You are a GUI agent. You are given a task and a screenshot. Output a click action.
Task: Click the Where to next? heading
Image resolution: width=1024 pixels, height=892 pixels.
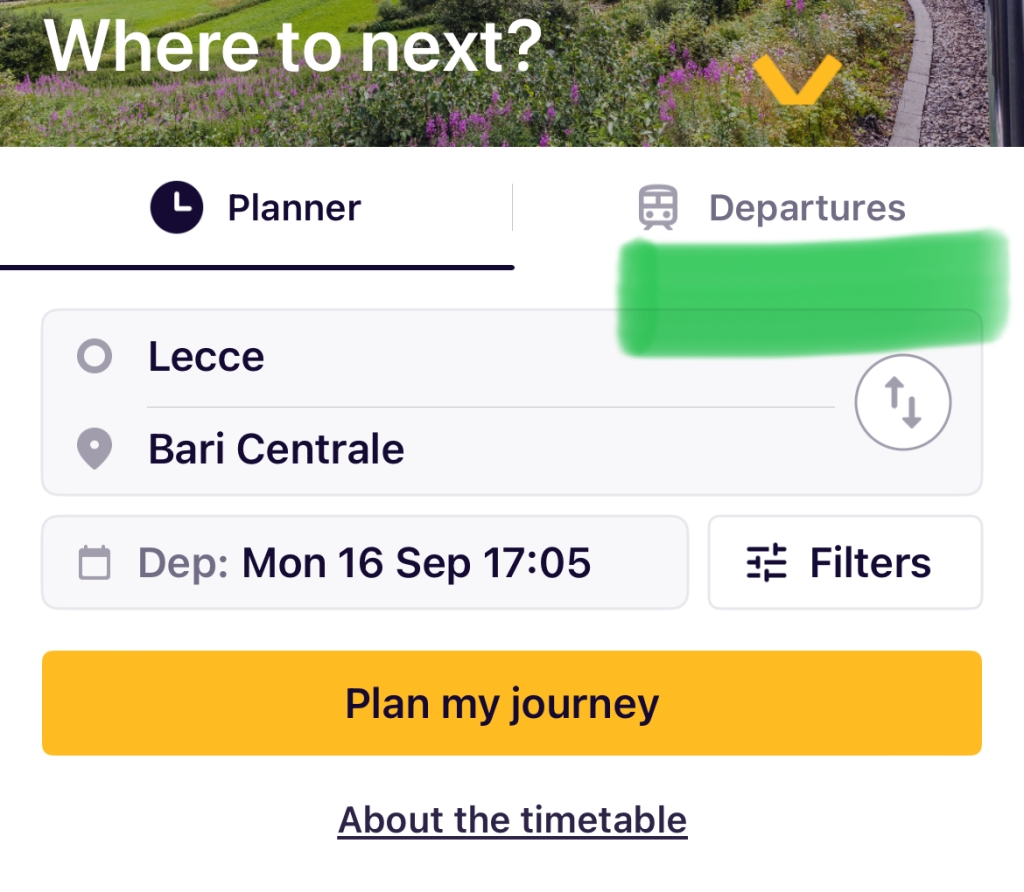pos(294,46)
